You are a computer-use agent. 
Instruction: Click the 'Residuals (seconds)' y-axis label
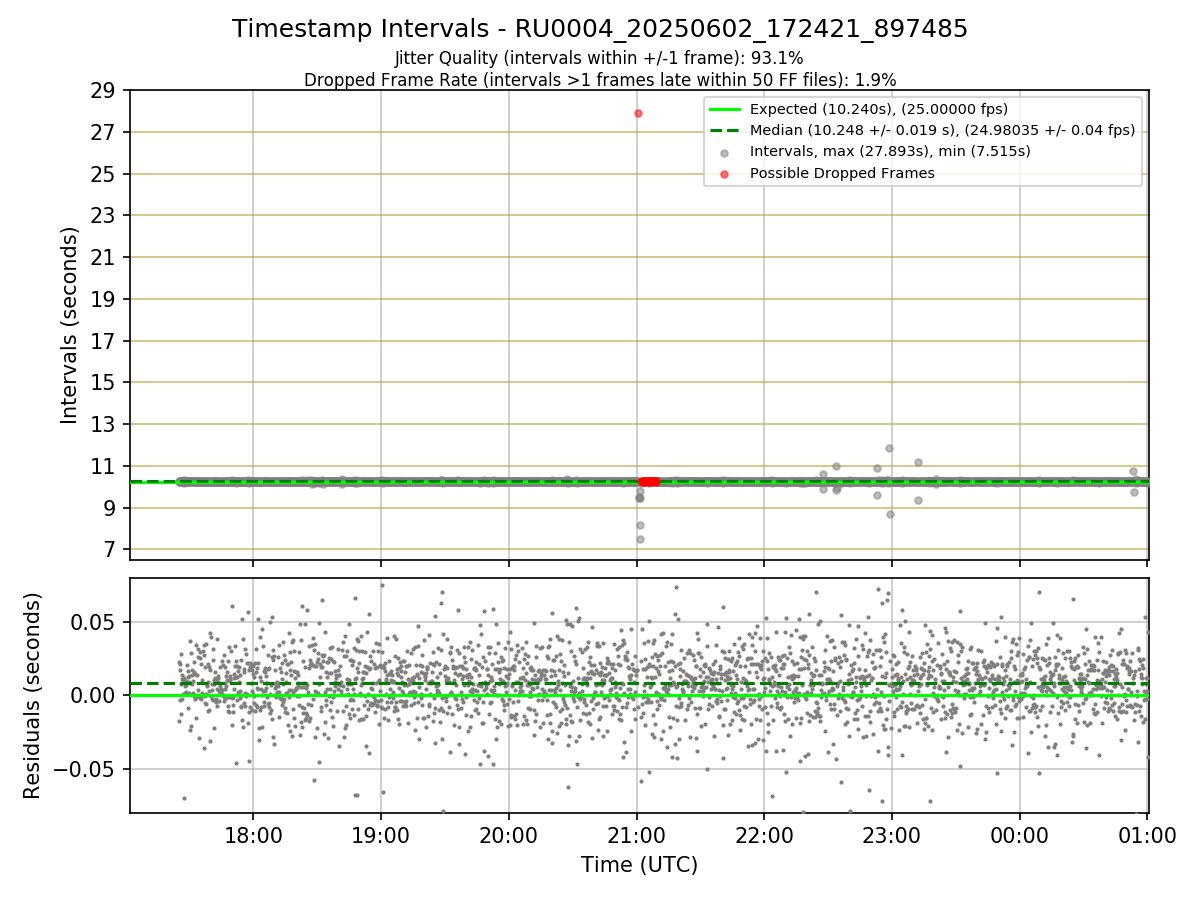point(33,695)
